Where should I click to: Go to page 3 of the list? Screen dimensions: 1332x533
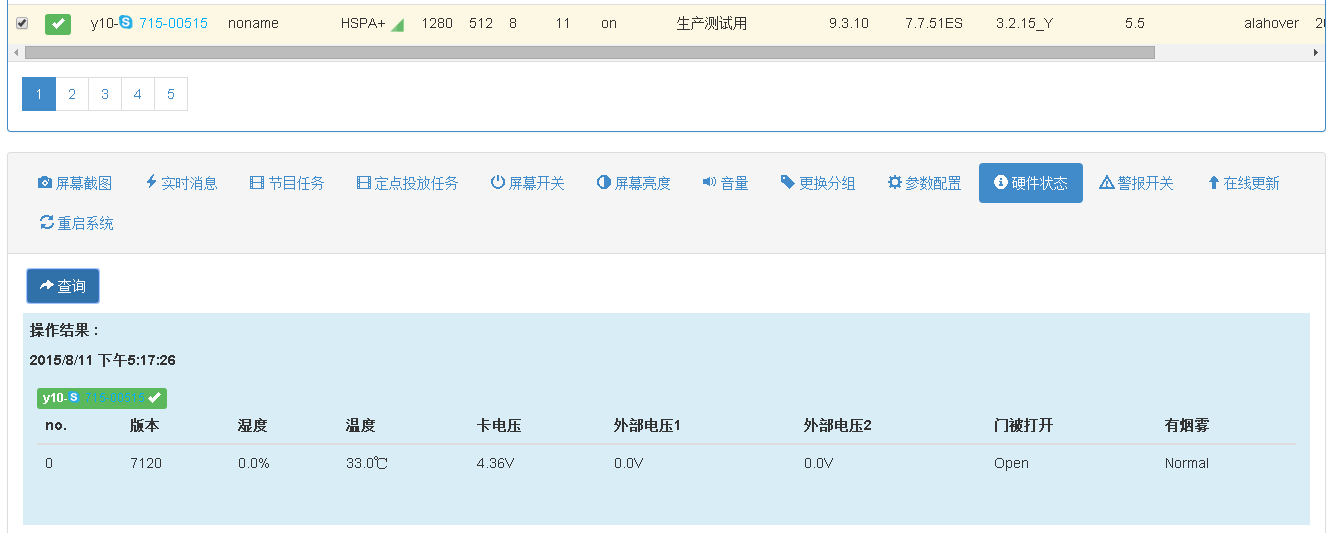[105, 94]
